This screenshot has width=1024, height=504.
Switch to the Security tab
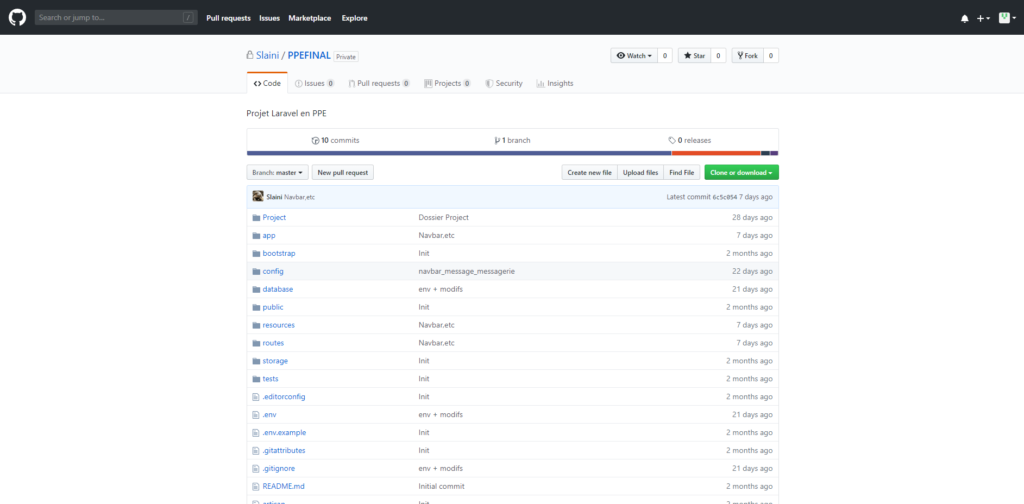(504, 84)
